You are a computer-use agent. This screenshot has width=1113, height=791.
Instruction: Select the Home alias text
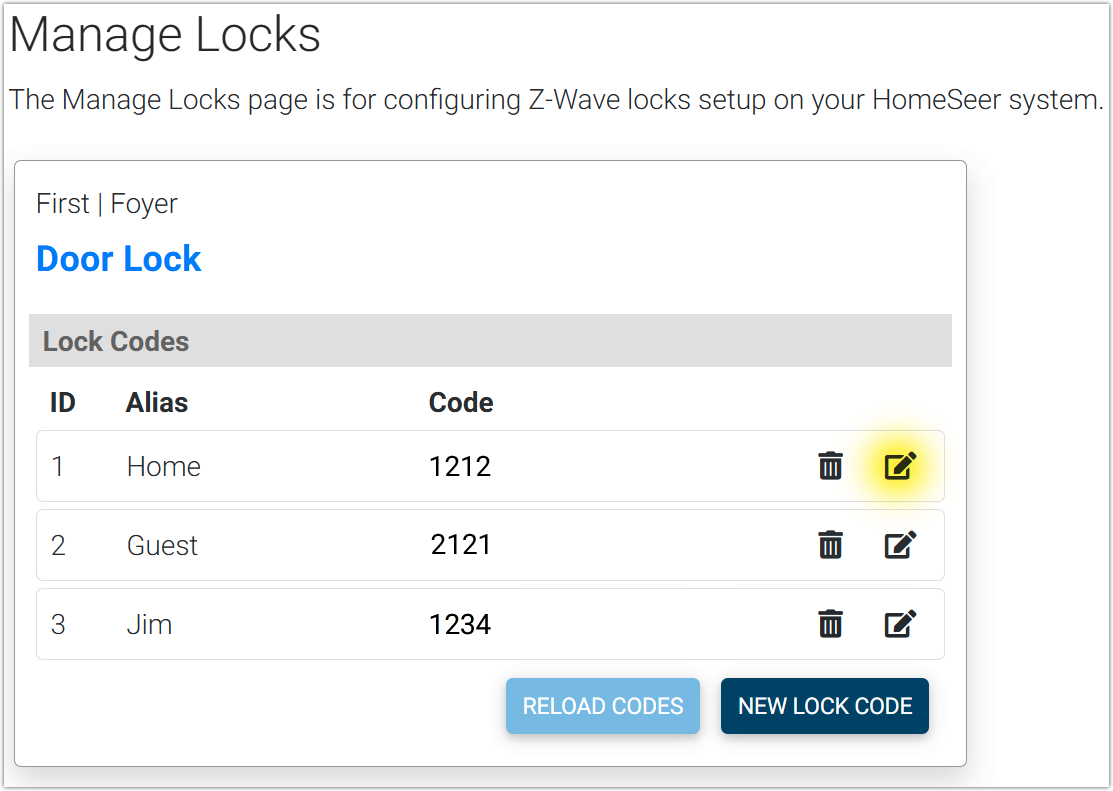164,467
